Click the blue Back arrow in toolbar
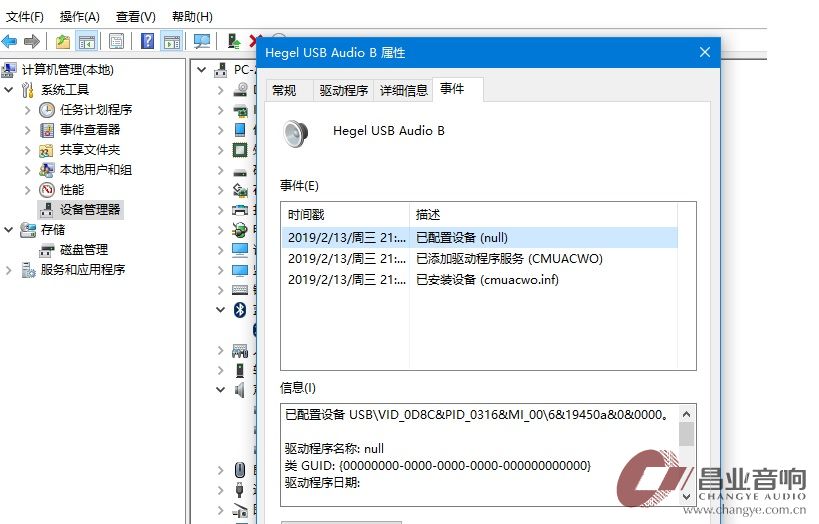 coord(9,41)
